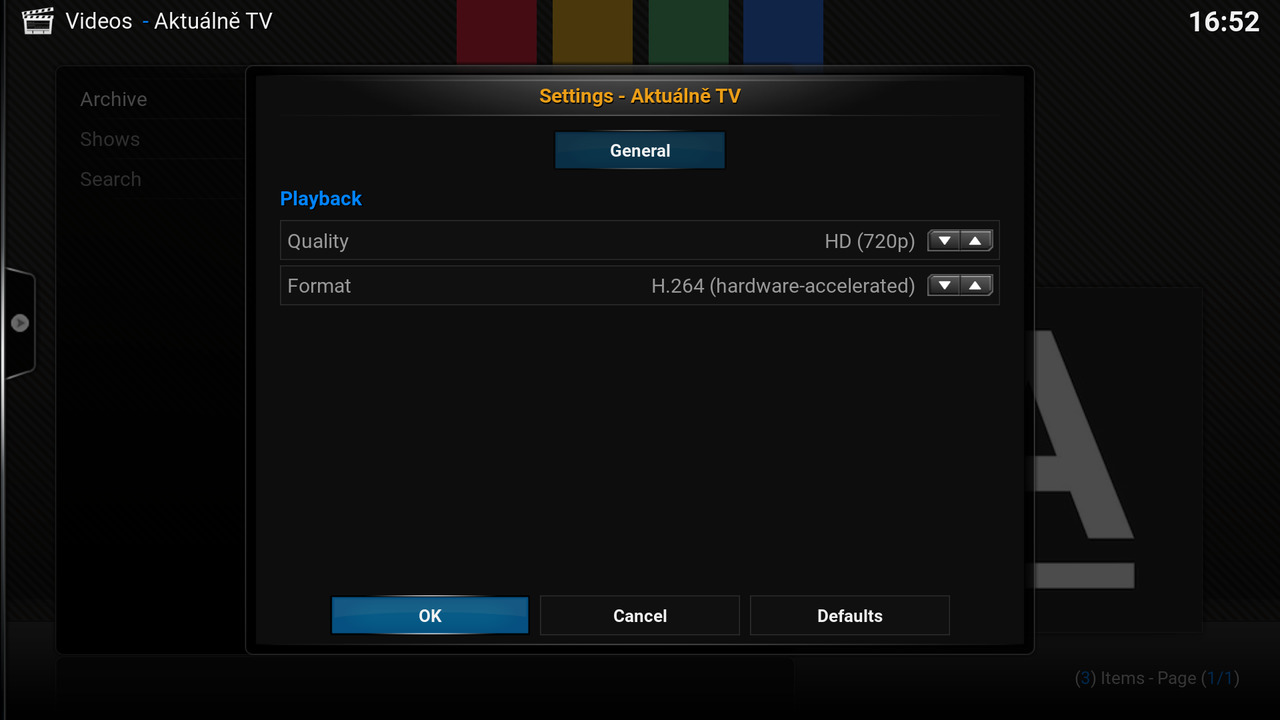The width and height of the screenshot is (1280, 720).
Task: Confirm settings with the OK button
Action: (430, 616)
